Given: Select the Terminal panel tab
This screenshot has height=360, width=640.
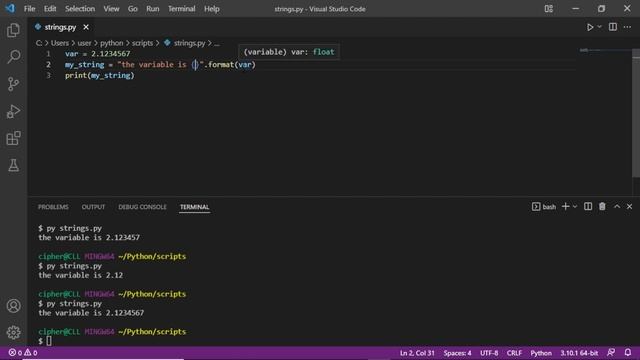Looking at the screenshot, I should click(195, 207).
